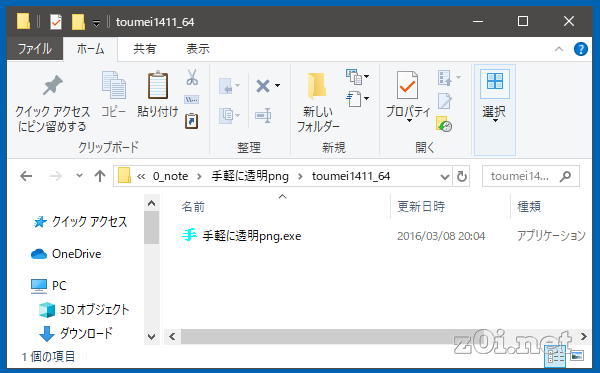Click the ribbon Edit icon
600x373 pixels.
point(445,101)
